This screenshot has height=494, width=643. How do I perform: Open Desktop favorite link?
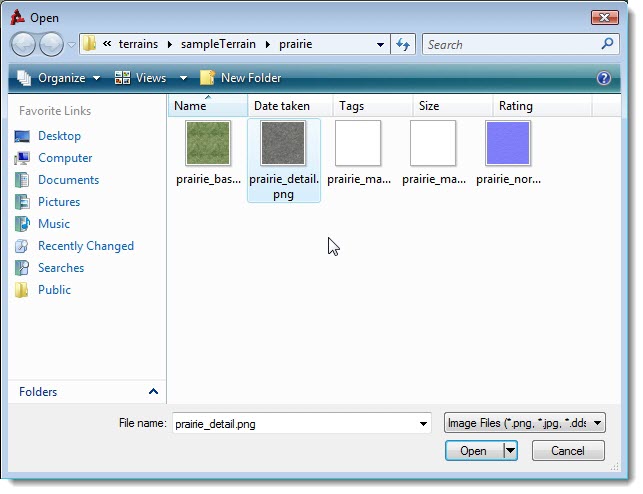pyautogui.click(x=59, y=136)
